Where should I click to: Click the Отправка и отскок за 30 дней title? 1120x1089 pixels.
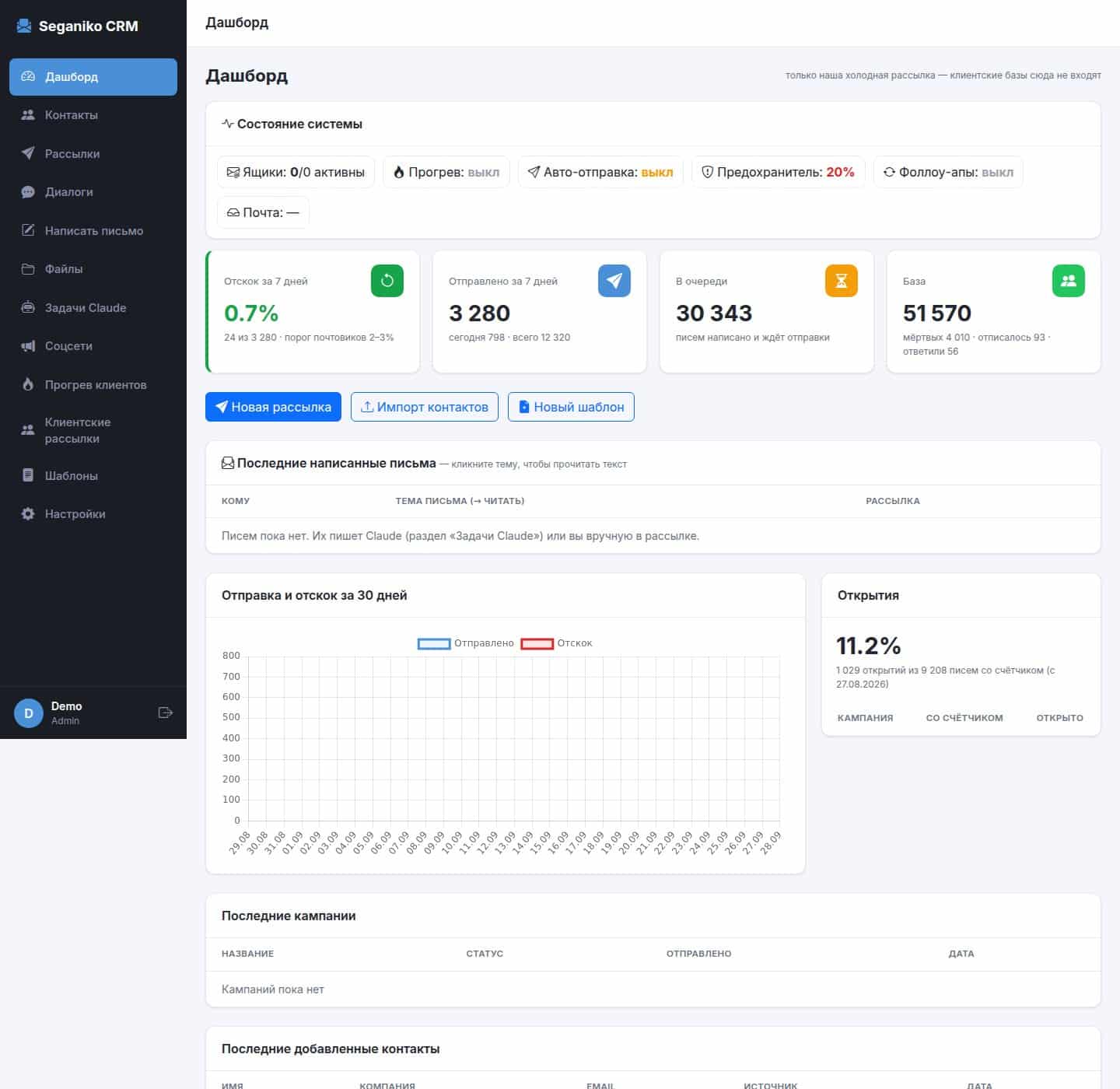point(314,595)
